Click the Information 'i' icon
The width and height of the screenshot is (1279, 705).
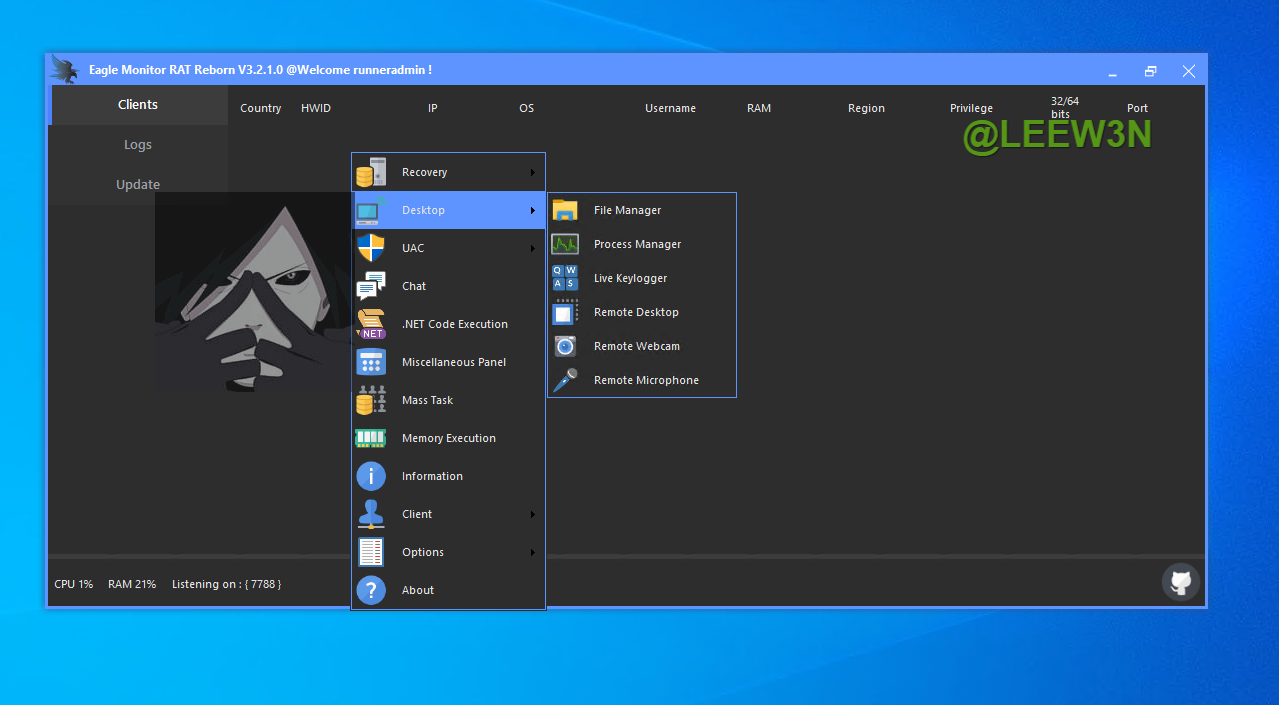tap(371, 476)
